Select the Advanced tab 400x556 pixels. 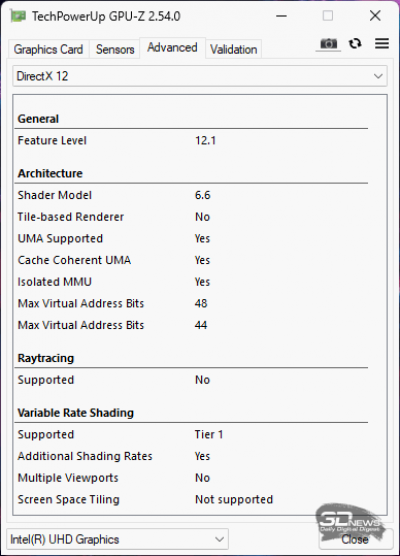pos(172,48)
